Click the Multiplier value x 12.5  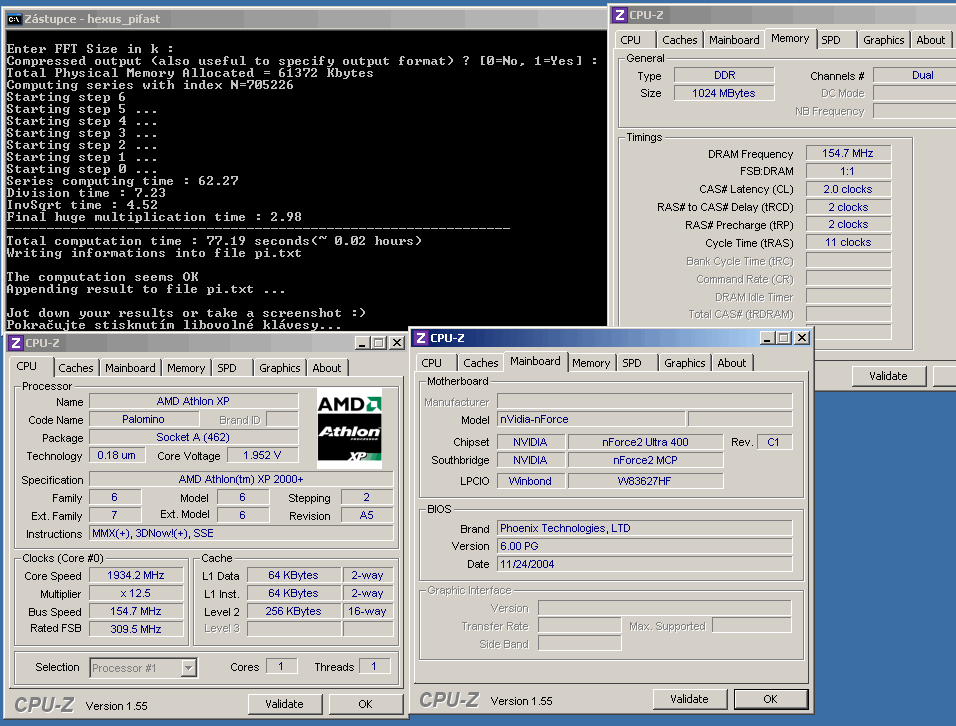136,593
